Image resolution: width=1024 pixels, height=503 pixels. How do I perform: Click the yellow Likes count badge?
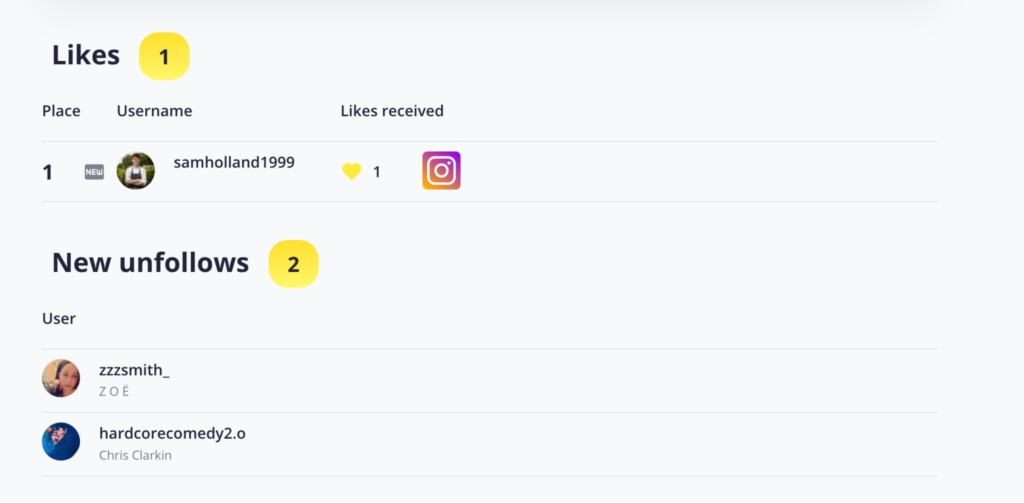[x=164, y=57]
